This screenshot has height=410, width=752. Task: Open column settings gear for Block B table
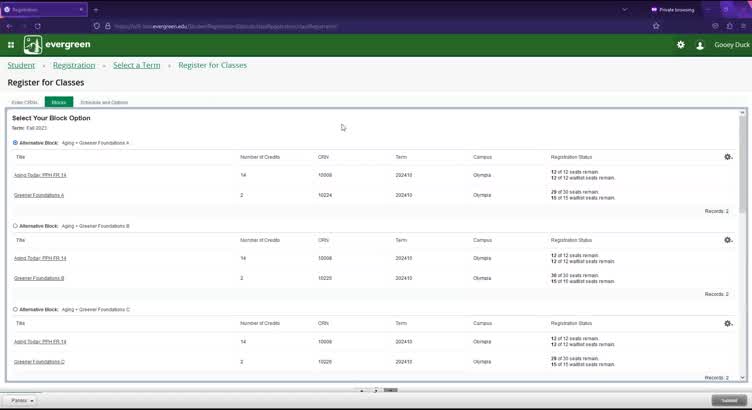tap(728, 240)
